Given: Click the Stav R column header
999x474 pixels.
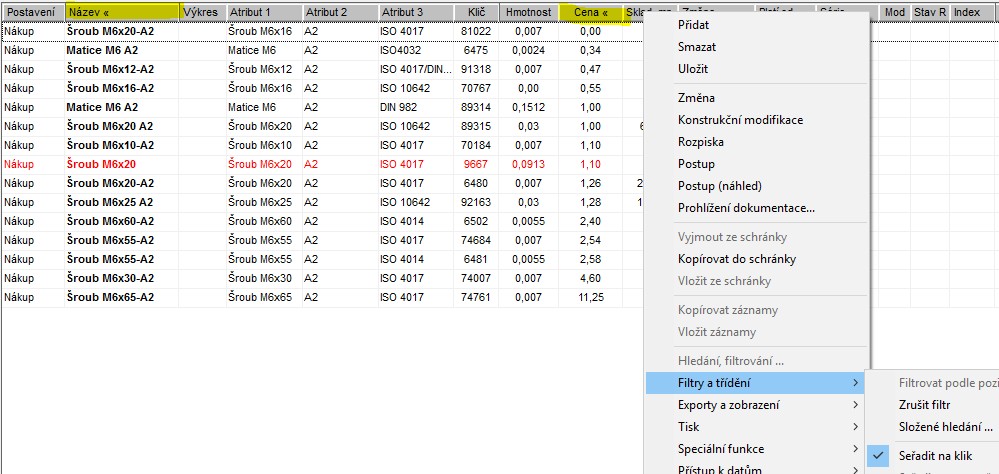Looking at the screenshot, I should tap(930, 12).
